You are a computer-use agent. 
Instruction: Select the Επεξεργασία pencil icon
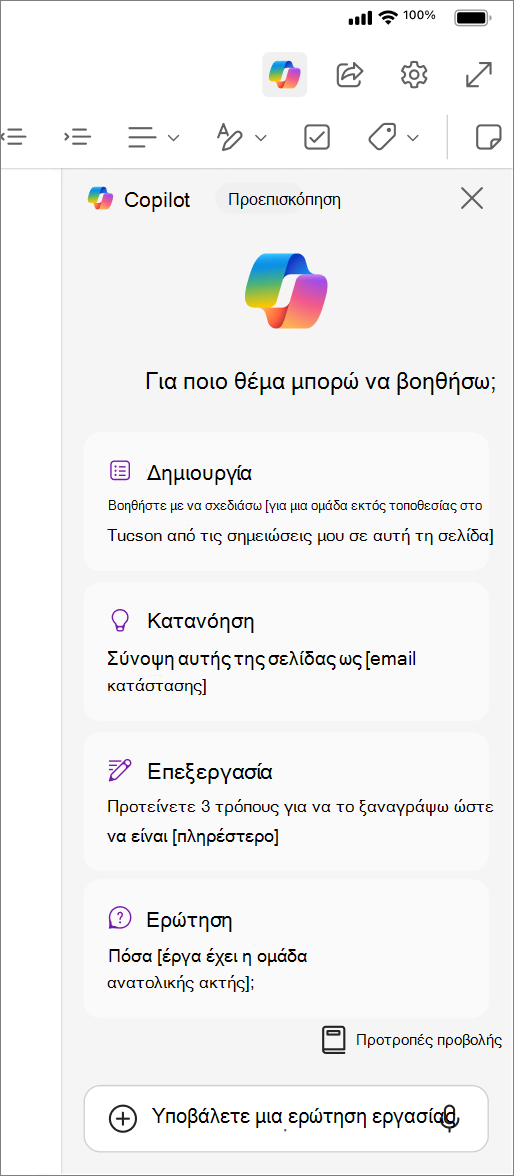[120, 770]
